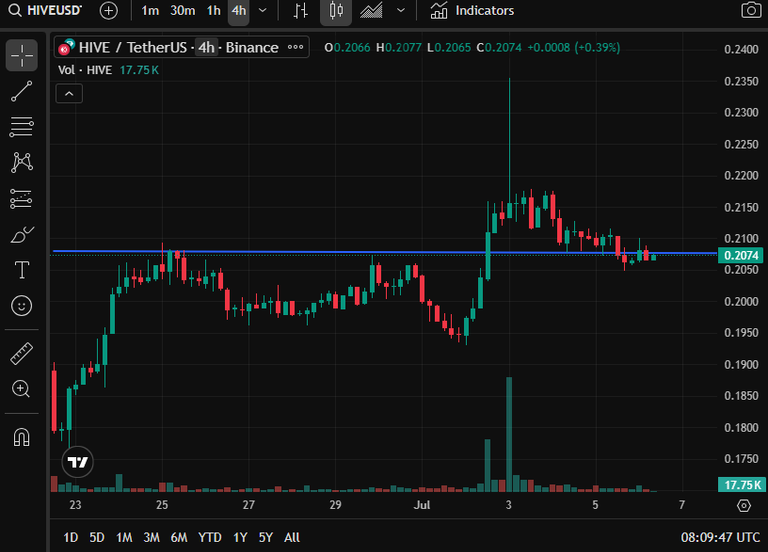
Task: Set the range to 3M
Action: (x=151, y=537)
